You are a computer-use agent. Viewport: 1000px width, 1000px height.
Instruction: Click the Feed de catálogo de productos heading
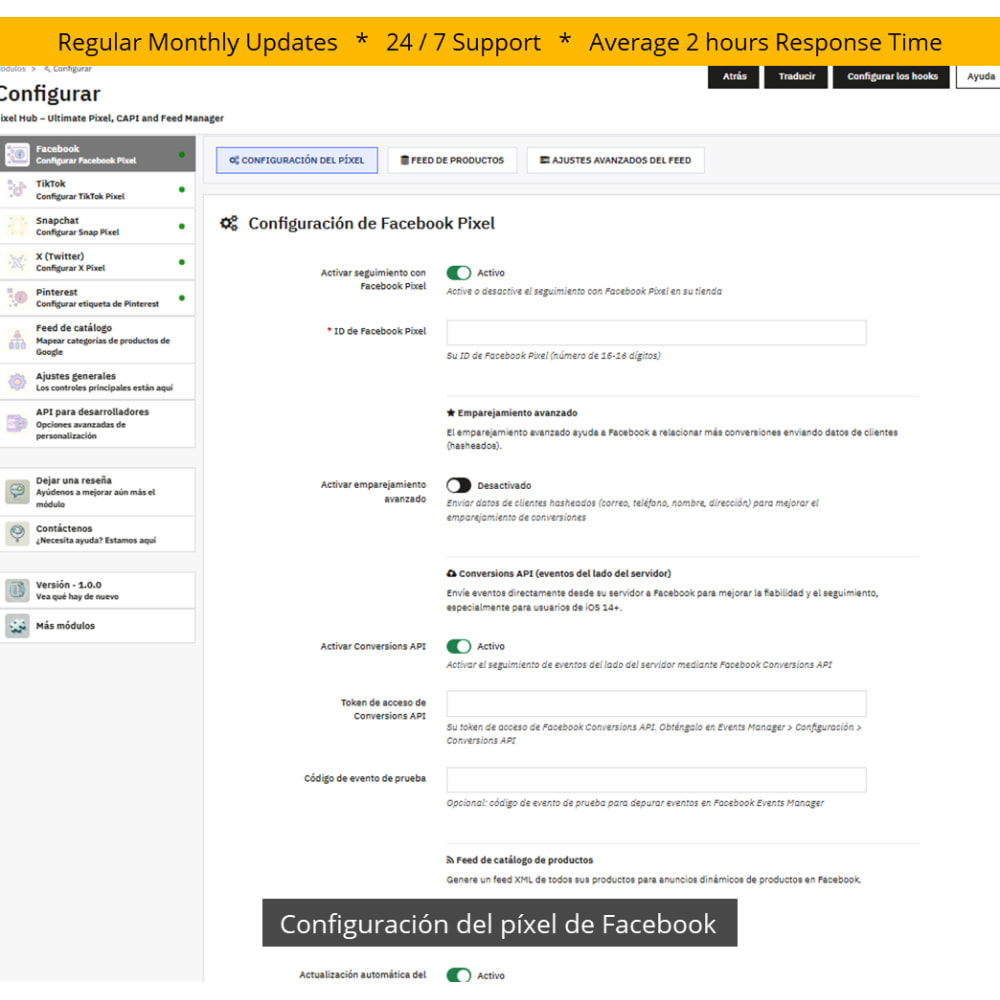click(x=520, y=860)
